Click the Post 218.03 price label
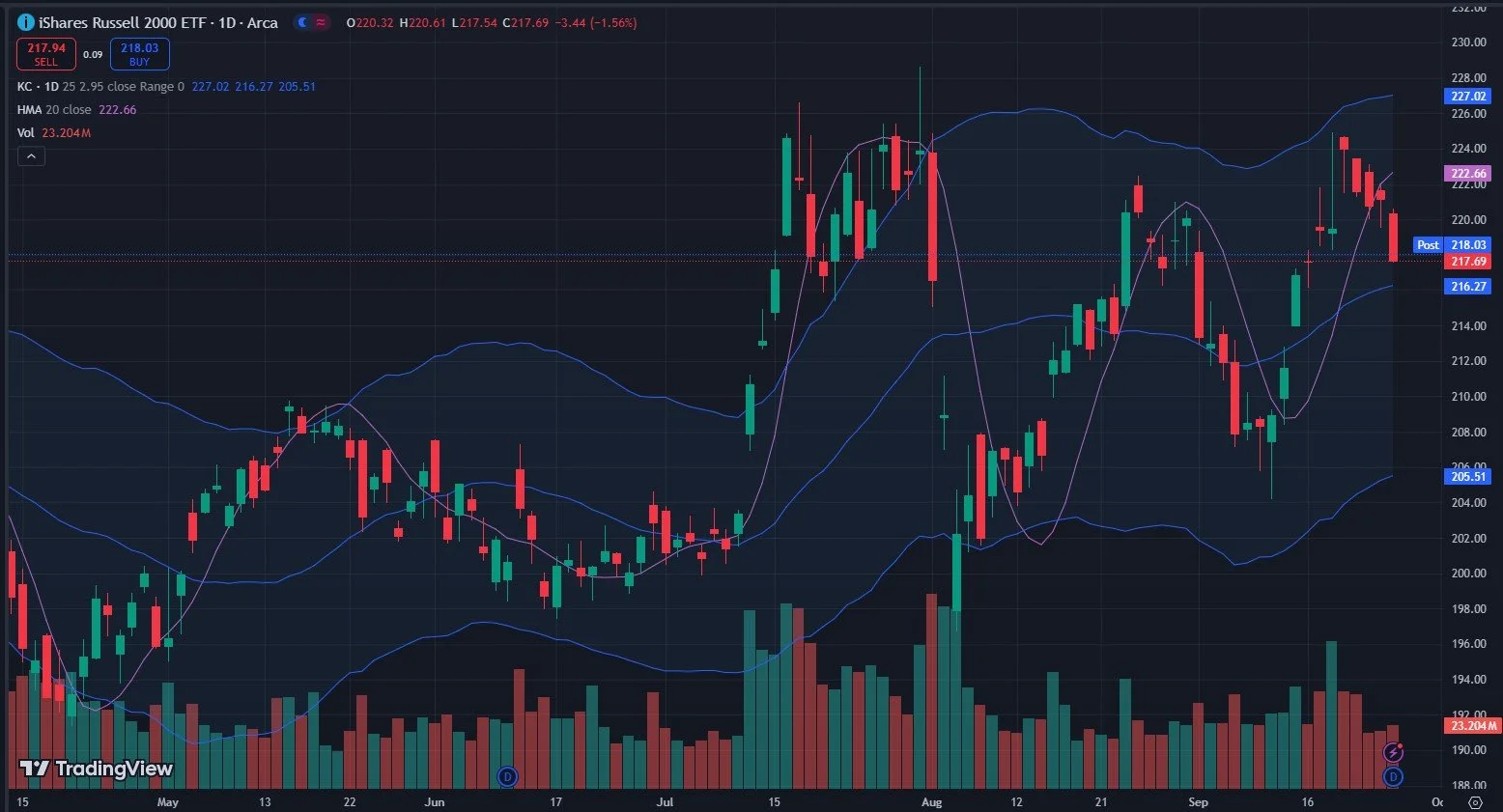 (x=1453, y=245)
